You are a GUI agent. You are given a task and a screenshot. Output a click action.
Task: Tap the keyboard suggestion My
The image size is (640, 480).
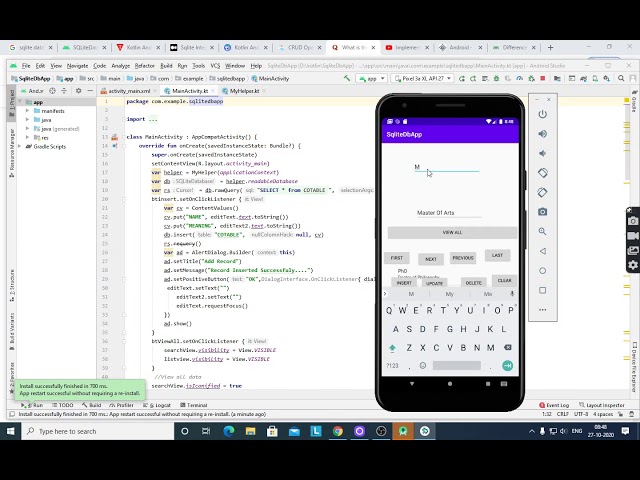[449, 294]
